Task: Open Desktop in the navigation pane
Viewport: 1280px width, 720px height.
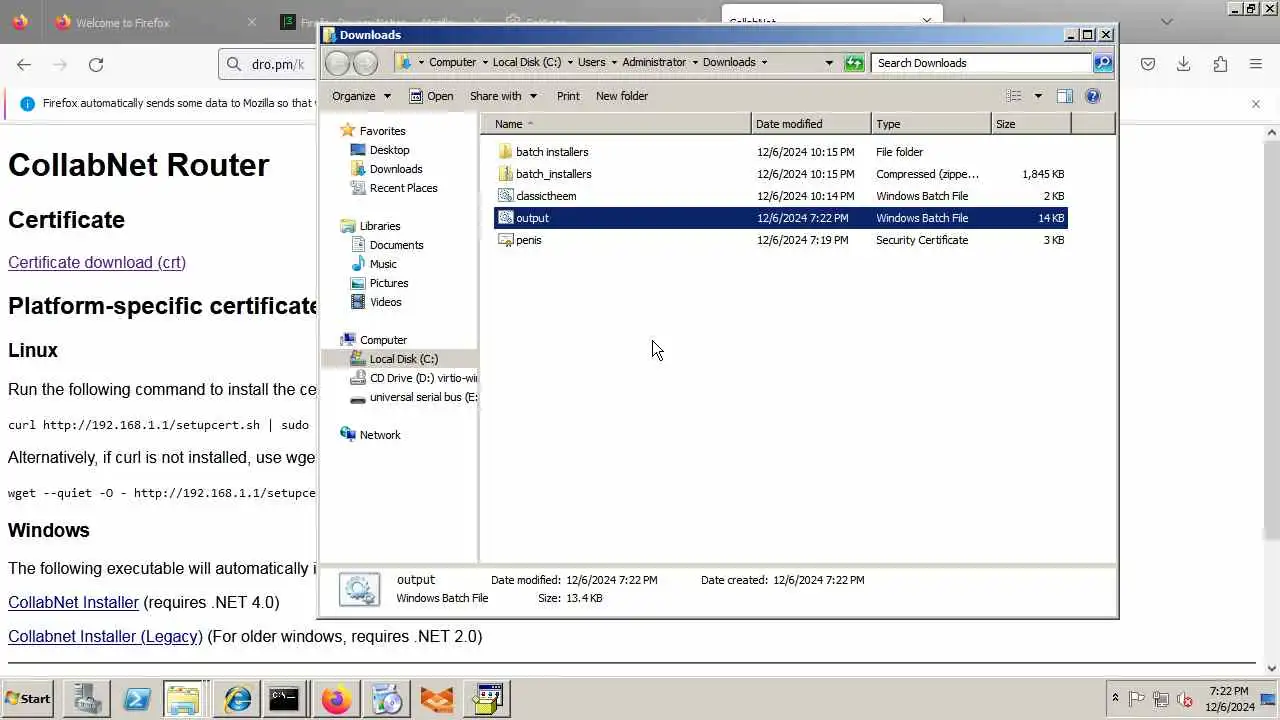Action: click(389, 150)
